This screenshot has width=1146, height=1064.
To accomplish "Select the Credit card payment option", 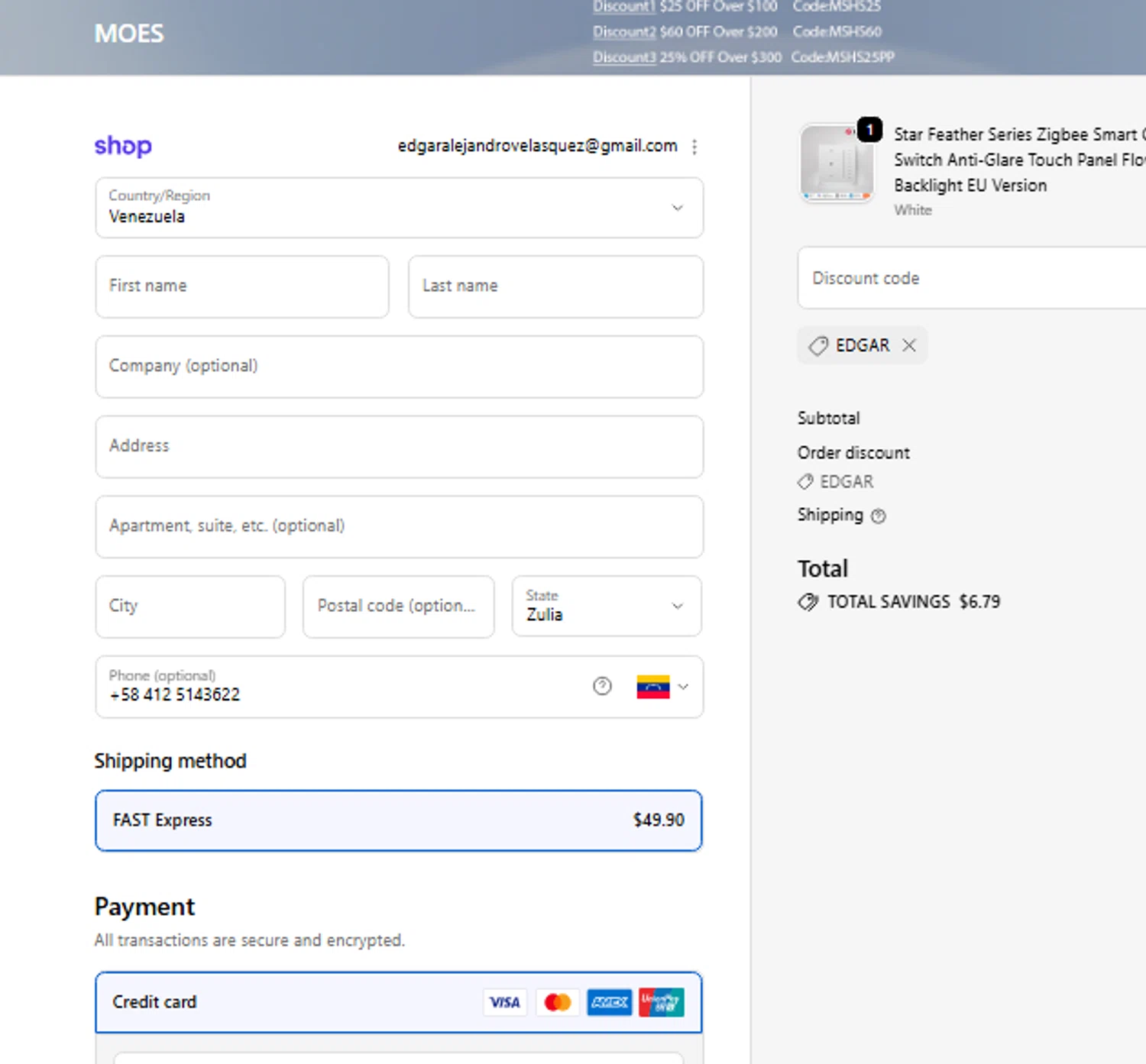I will [399, 1002].
